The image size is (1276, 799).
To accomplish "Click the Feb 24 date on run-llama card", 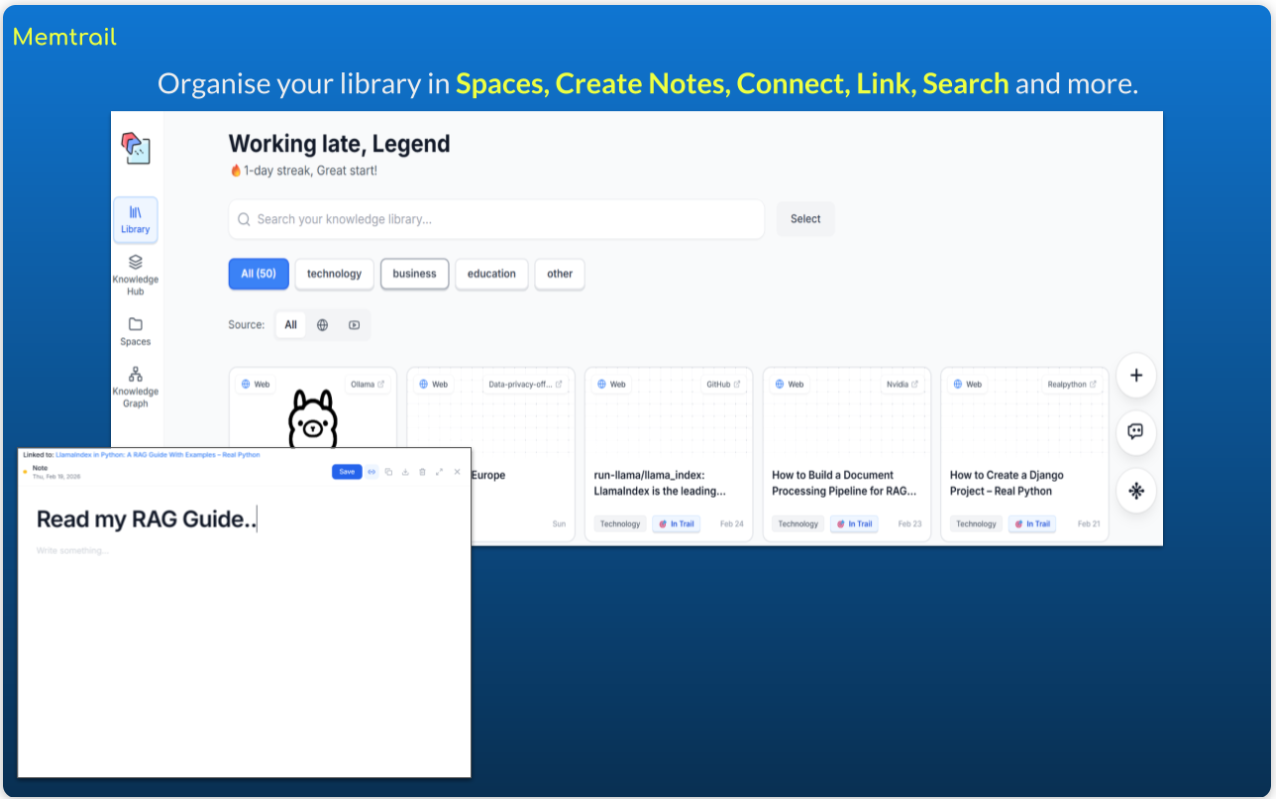I will pyautogui.click(x=732, y=524).
